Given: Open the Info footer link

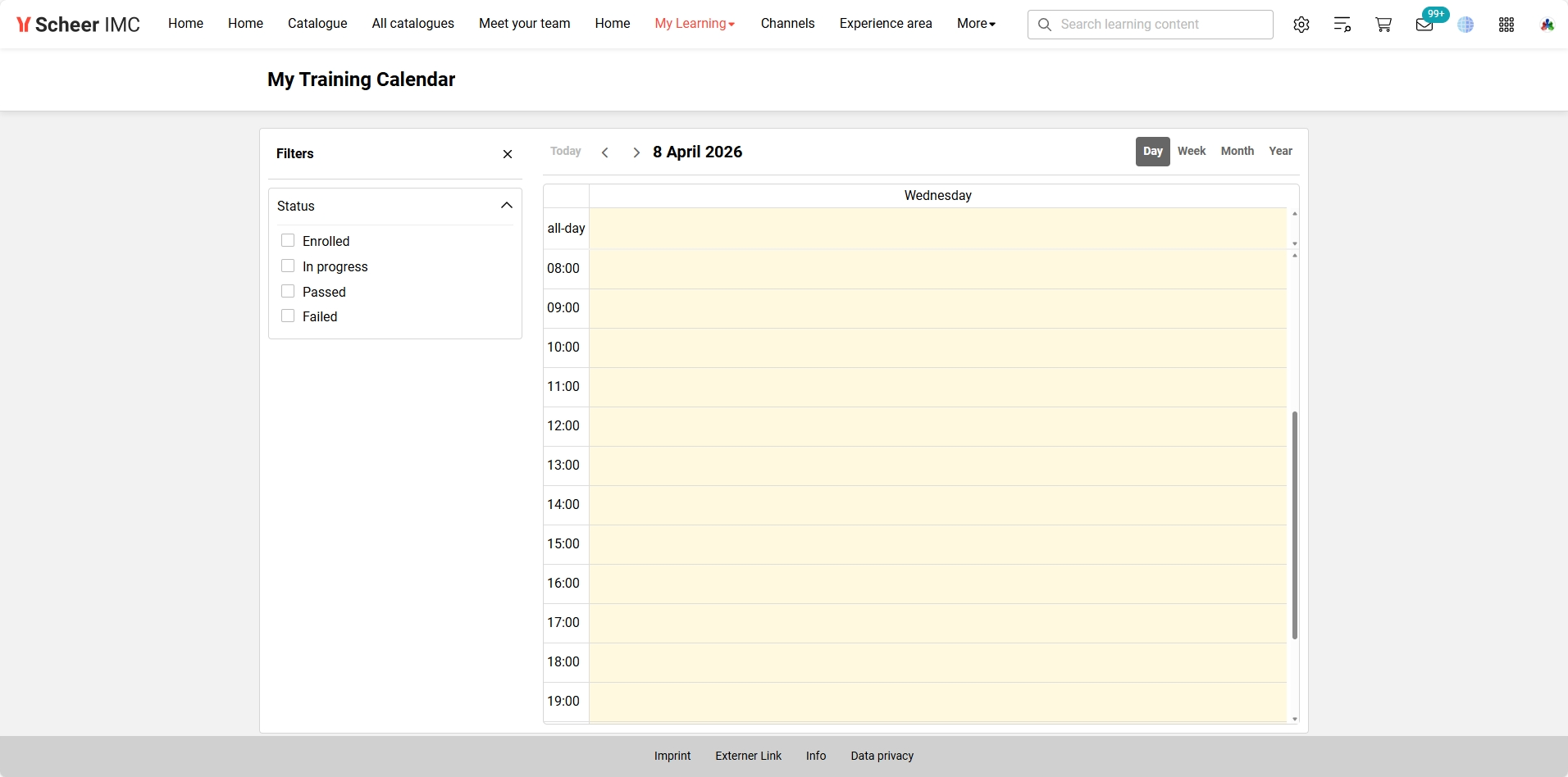Looking at the screenshot, I should [x=816, y=756].
